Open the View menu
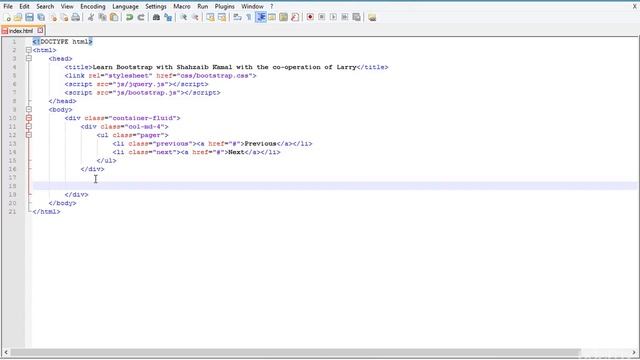This screenshot has height=360, width=640. tap(67, 7)
